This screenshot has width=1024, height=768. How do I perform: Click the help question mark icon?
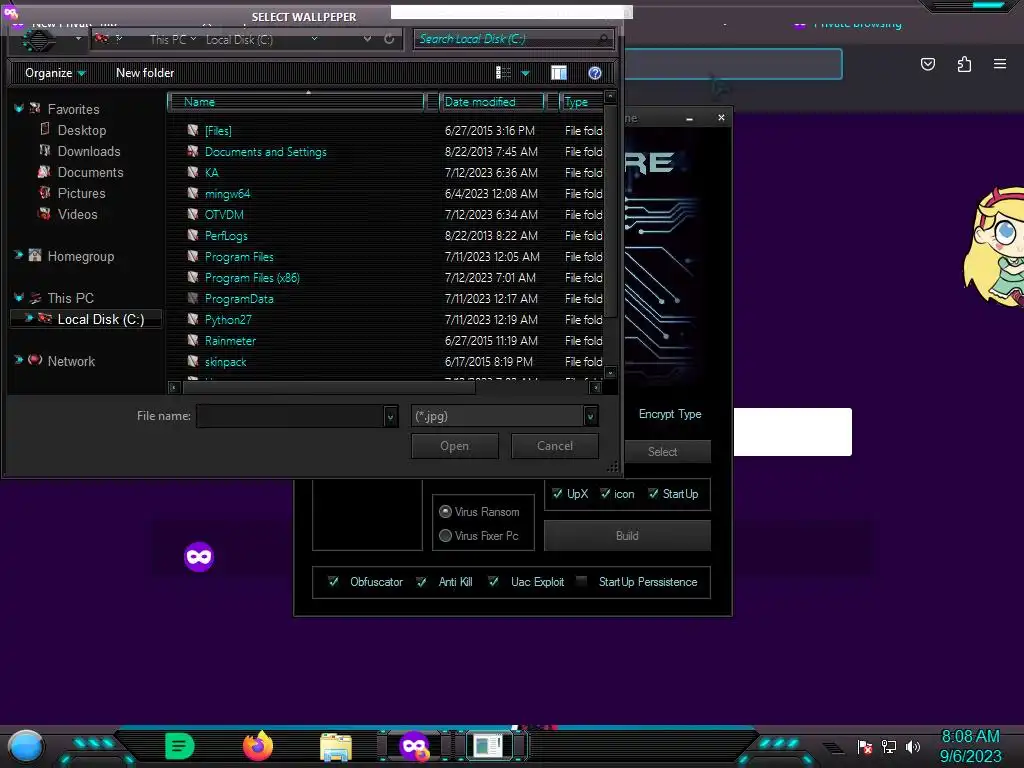tap(594, 73)
